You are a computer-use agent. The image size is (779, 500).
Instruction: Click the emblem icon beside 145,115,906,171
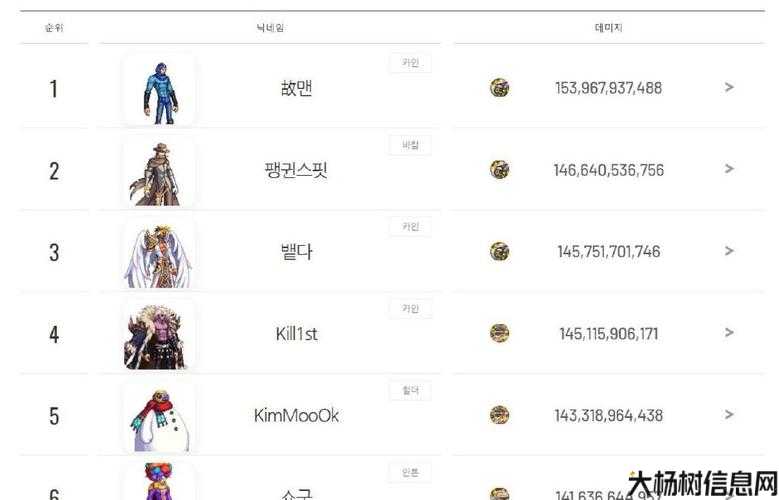click(x=499, y=333)
